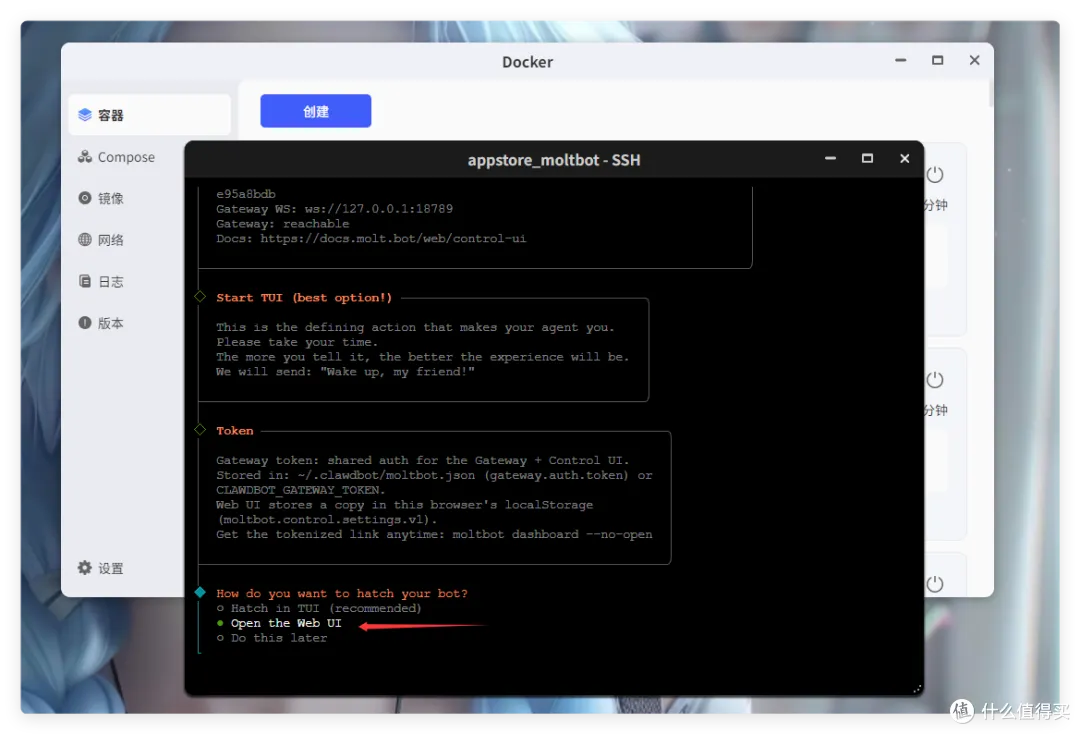
Task: Open 设置 settings label
Action: (111, 568)
